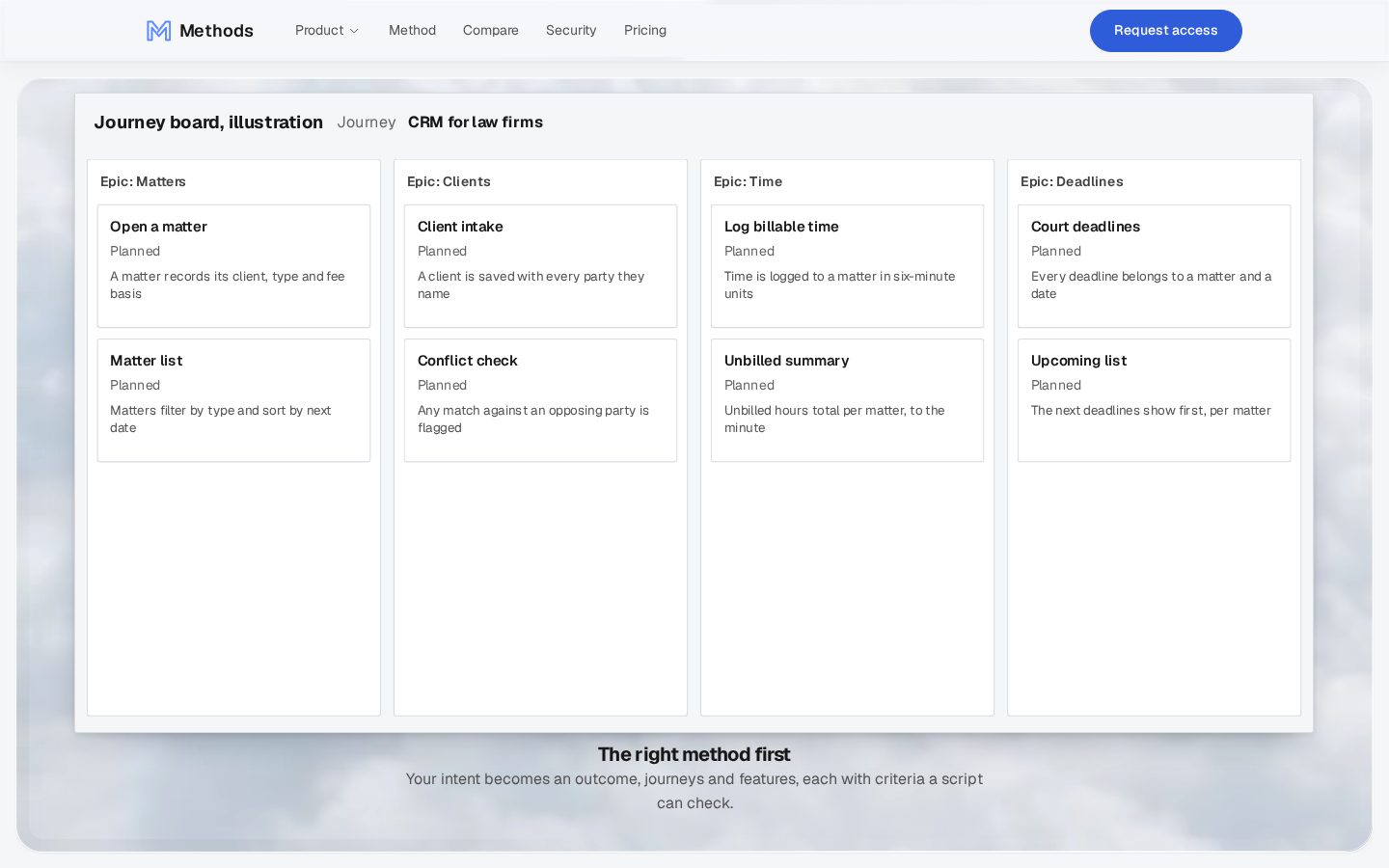1389x868 pixels.
Task: Open the 'Conflict check' card
Action: point(540,400)
